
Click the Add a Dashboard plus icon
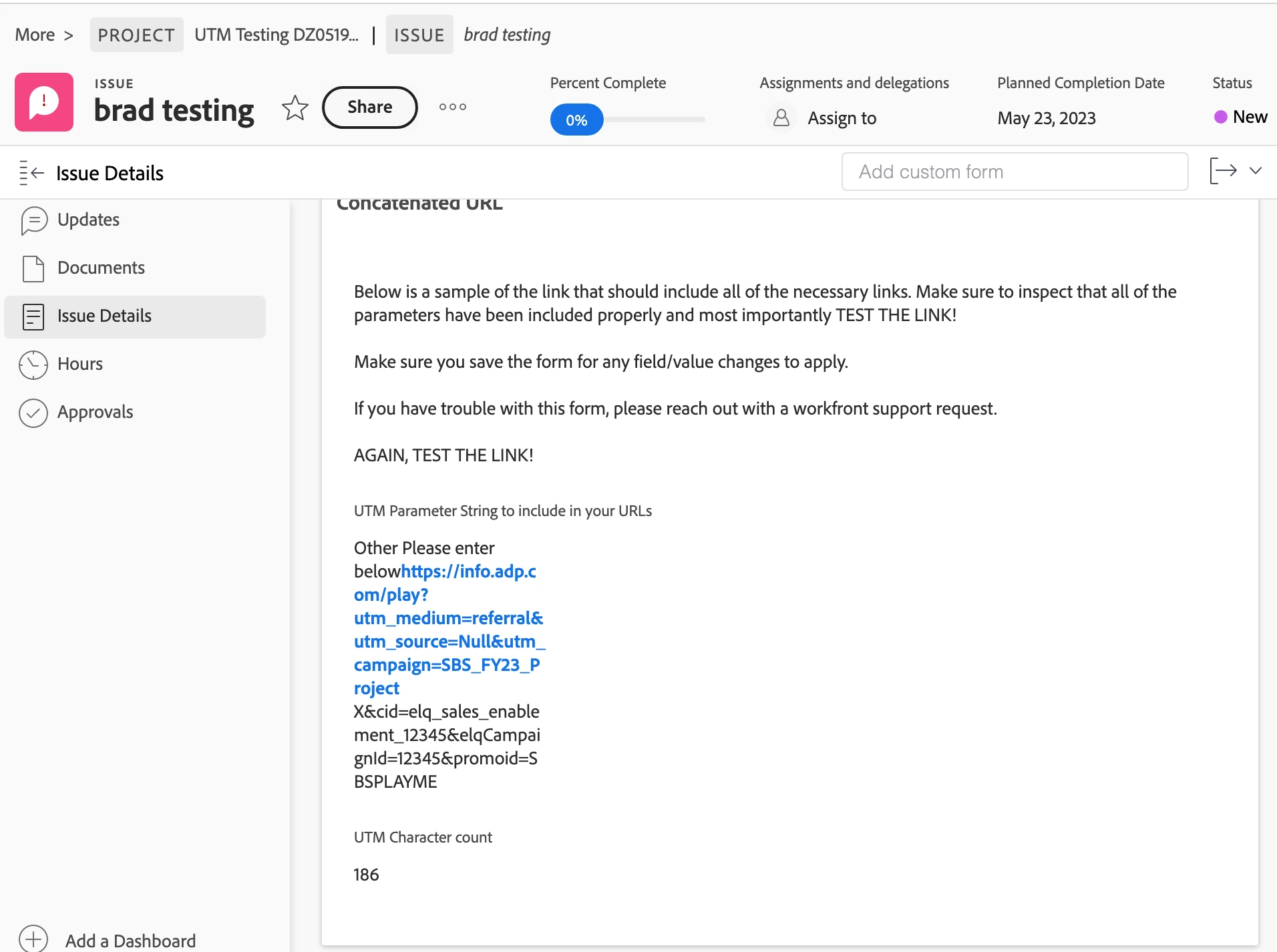click(33, 939)
